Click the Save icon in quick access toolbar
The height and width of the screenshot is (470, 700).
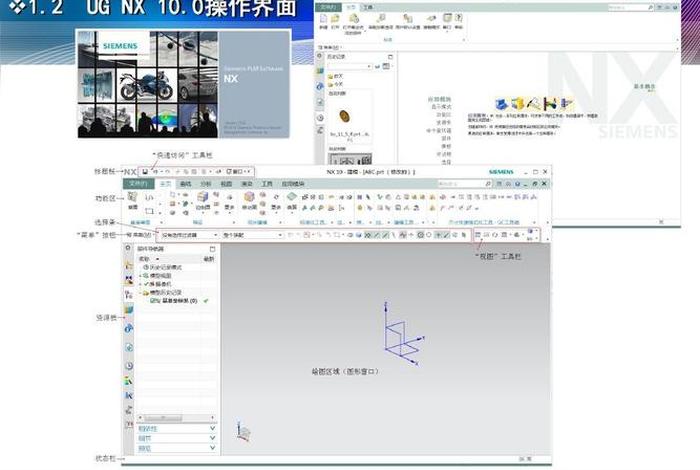144,173
